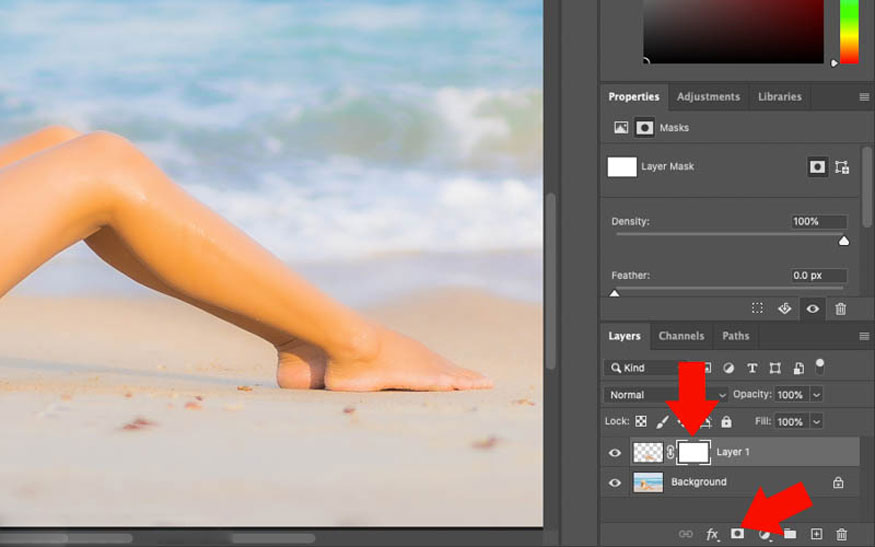Click the Add layer mask icon
Screen dimensions: 875x547
pos(737,534)
